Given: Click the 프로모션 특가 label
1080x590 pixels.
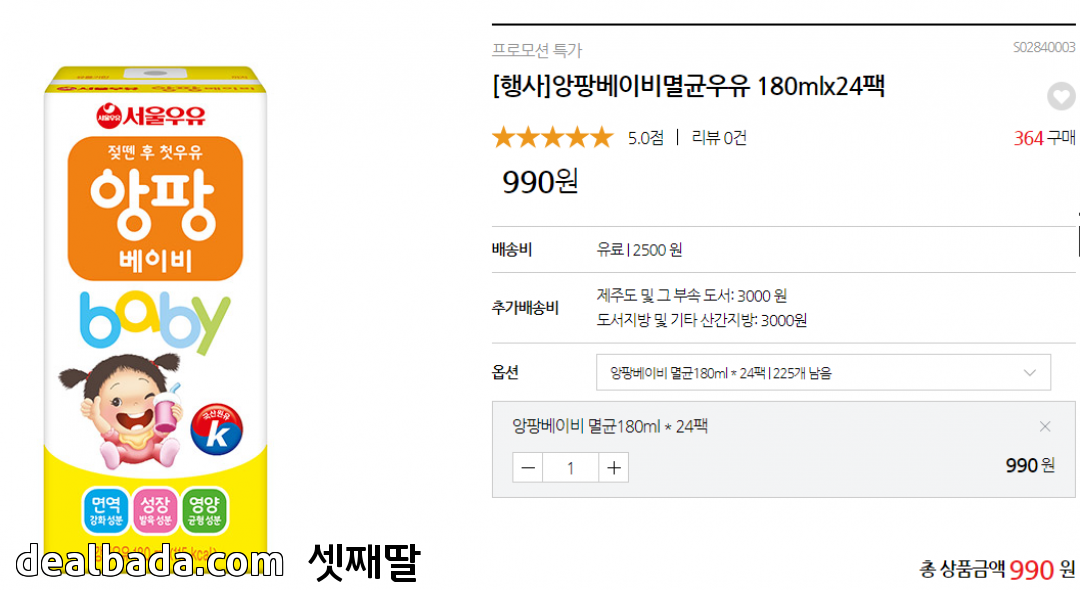Looking at the screenshot, I should click(537, 50).
